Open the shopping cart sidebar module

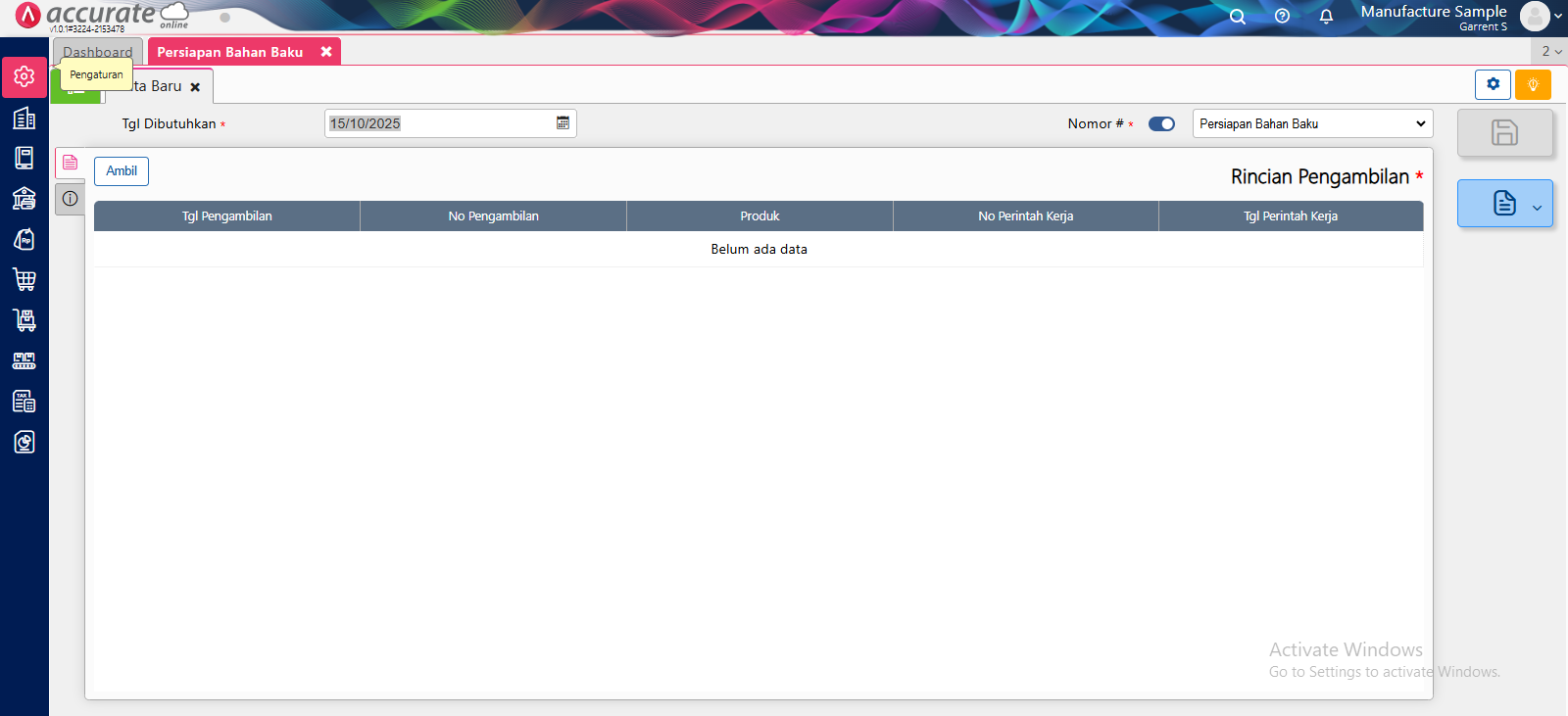click(x=24, y=280)
